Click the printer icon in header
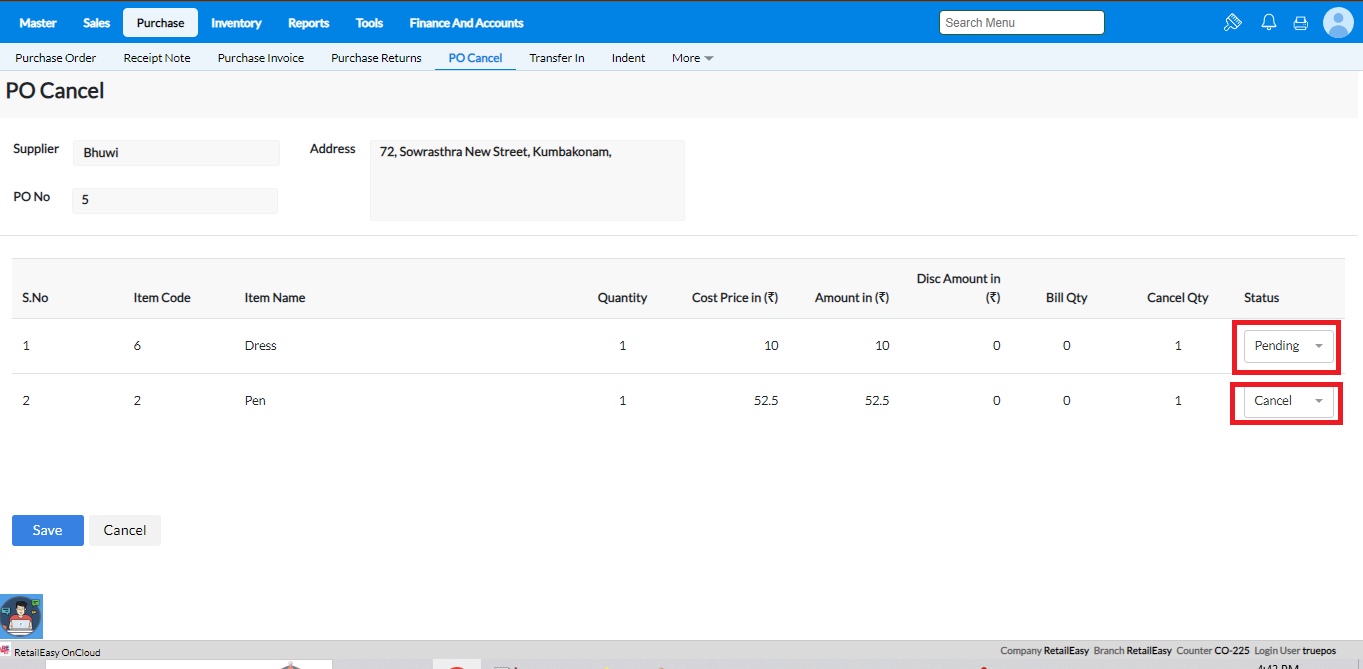The height and width of the screenshot is (669, 1363). click(x=1300, y=22)
